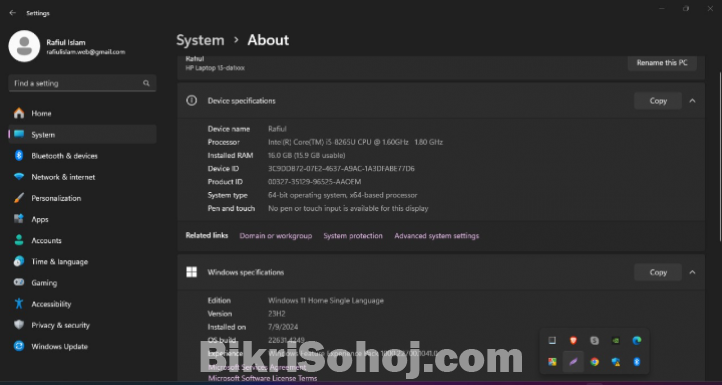Click the 16.0 GB installed RAM value

(307, 155)
